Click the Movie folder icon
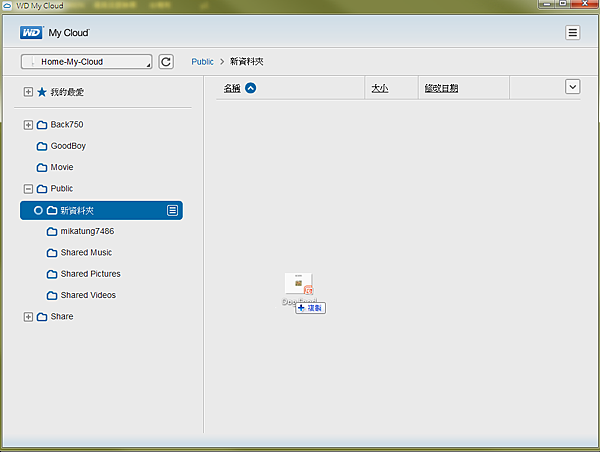 [x=42, y=168]
